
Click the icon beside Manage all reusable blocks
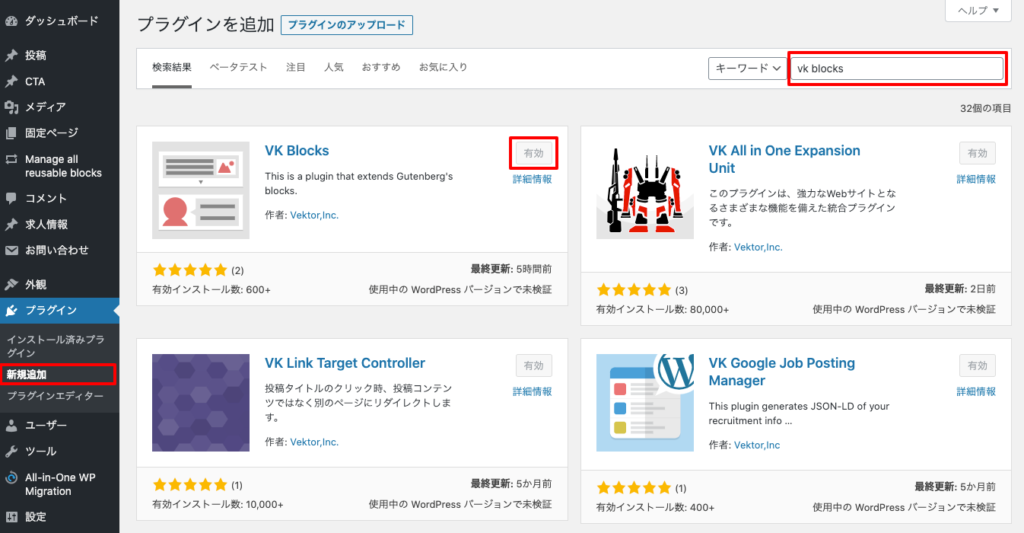pyautogui.click(x=11, y=159)
